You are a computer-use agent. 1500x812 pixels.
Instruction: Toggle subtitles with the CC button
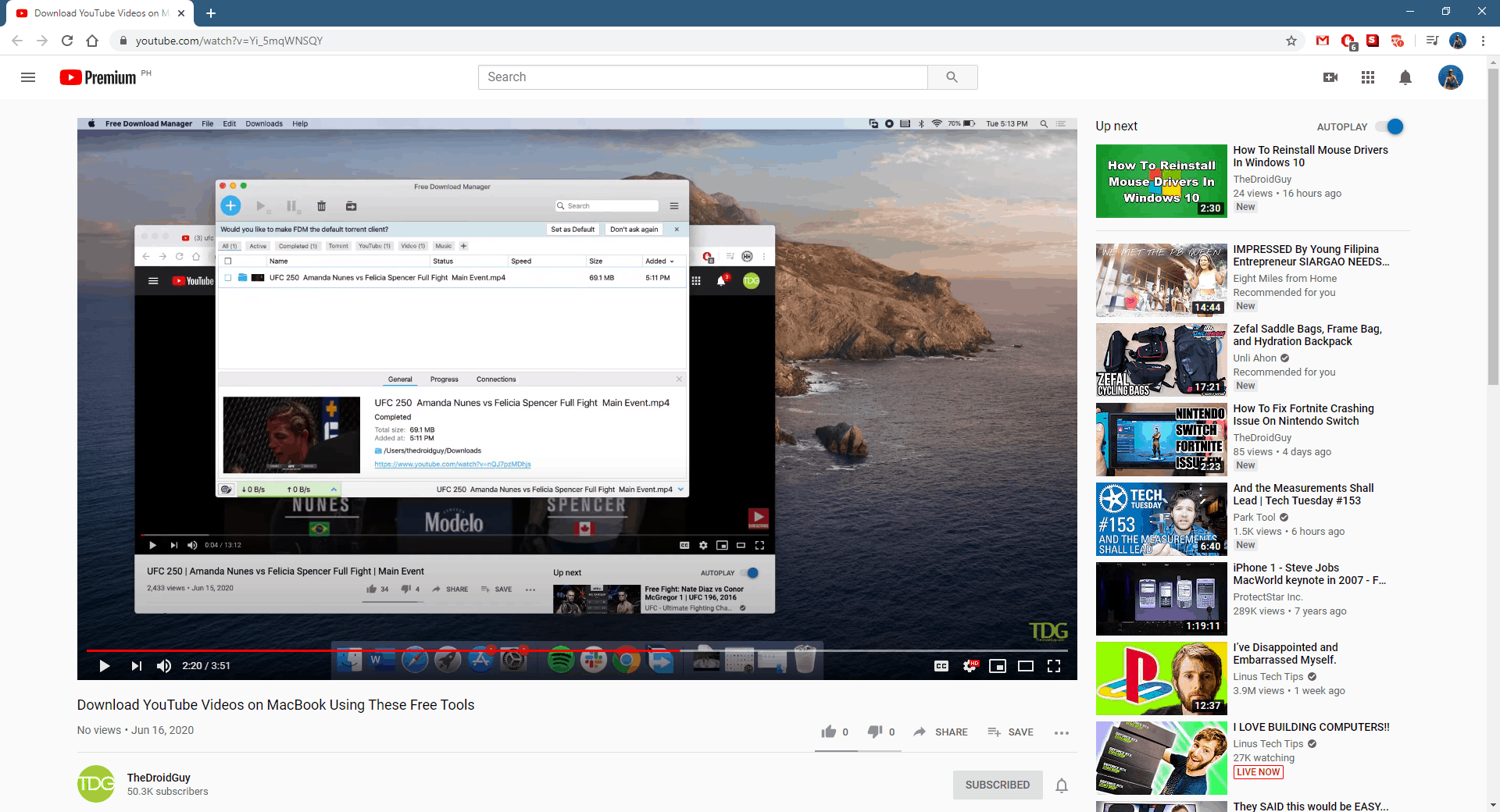pos(941,666)
